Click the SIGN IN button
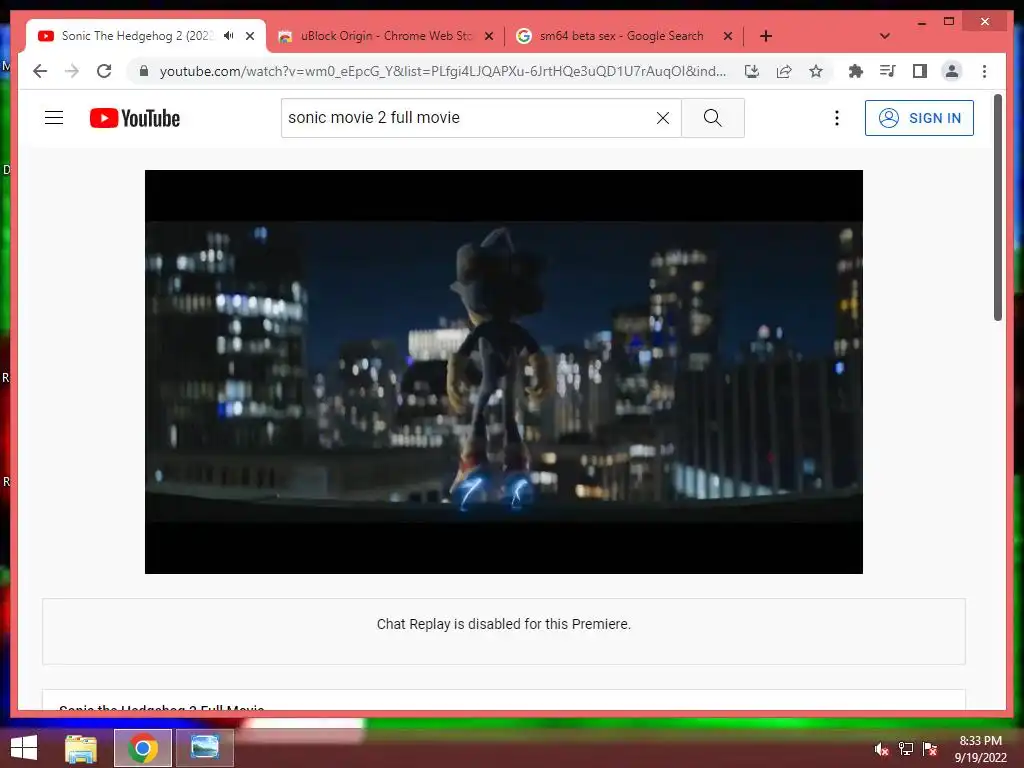Viewport: 1024px width, 768px height. coord(919,118)
